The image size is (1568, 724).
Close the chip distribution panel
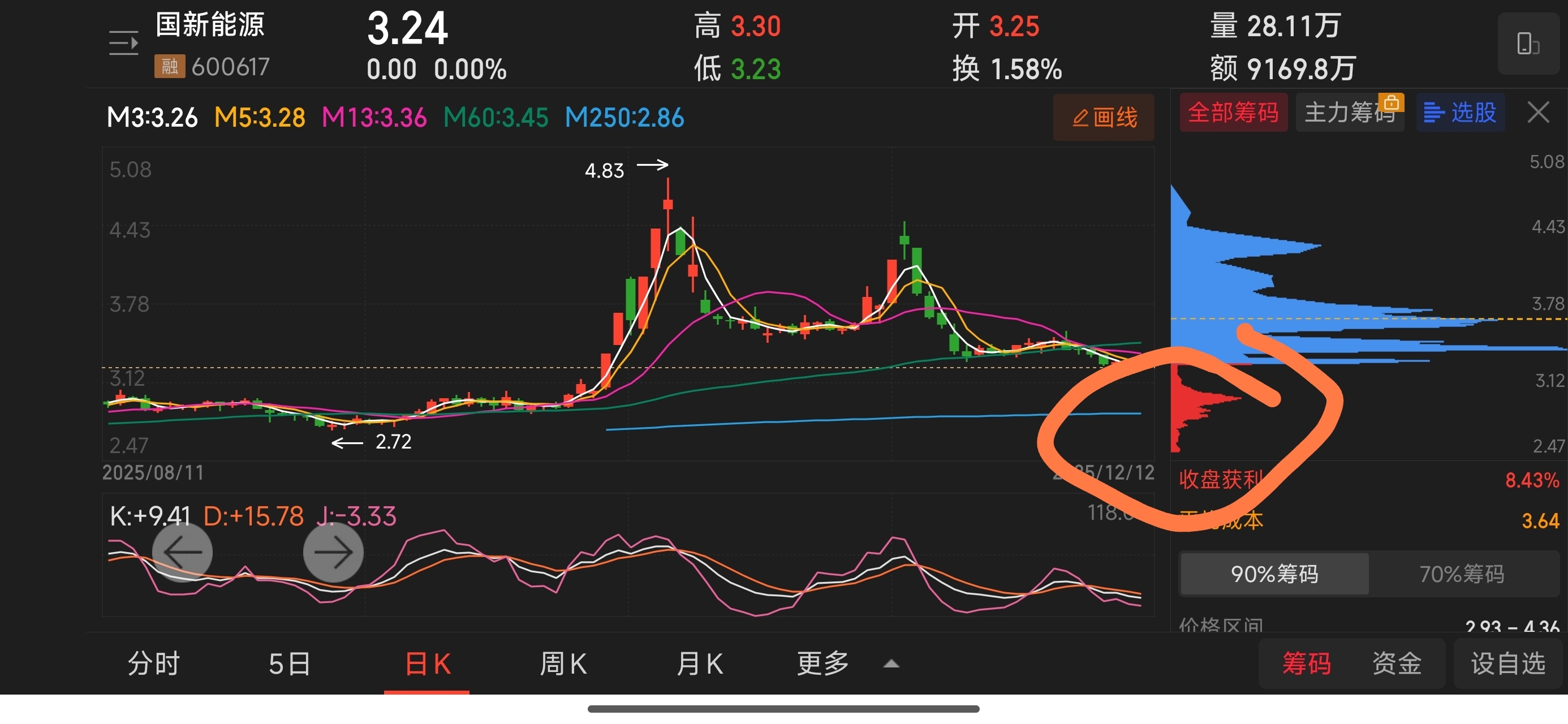pos(1538,113)
